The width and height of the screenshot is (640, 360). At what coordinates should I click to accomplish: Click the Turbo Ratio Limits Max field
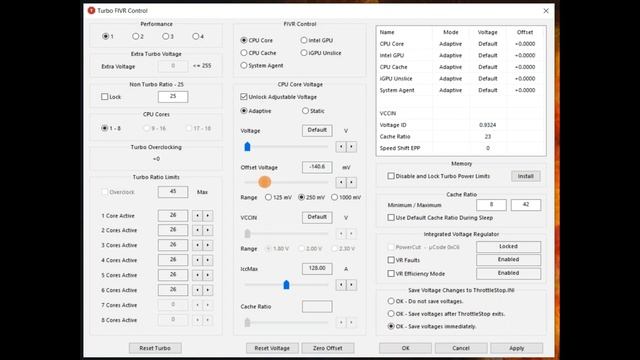pos(173,192)
